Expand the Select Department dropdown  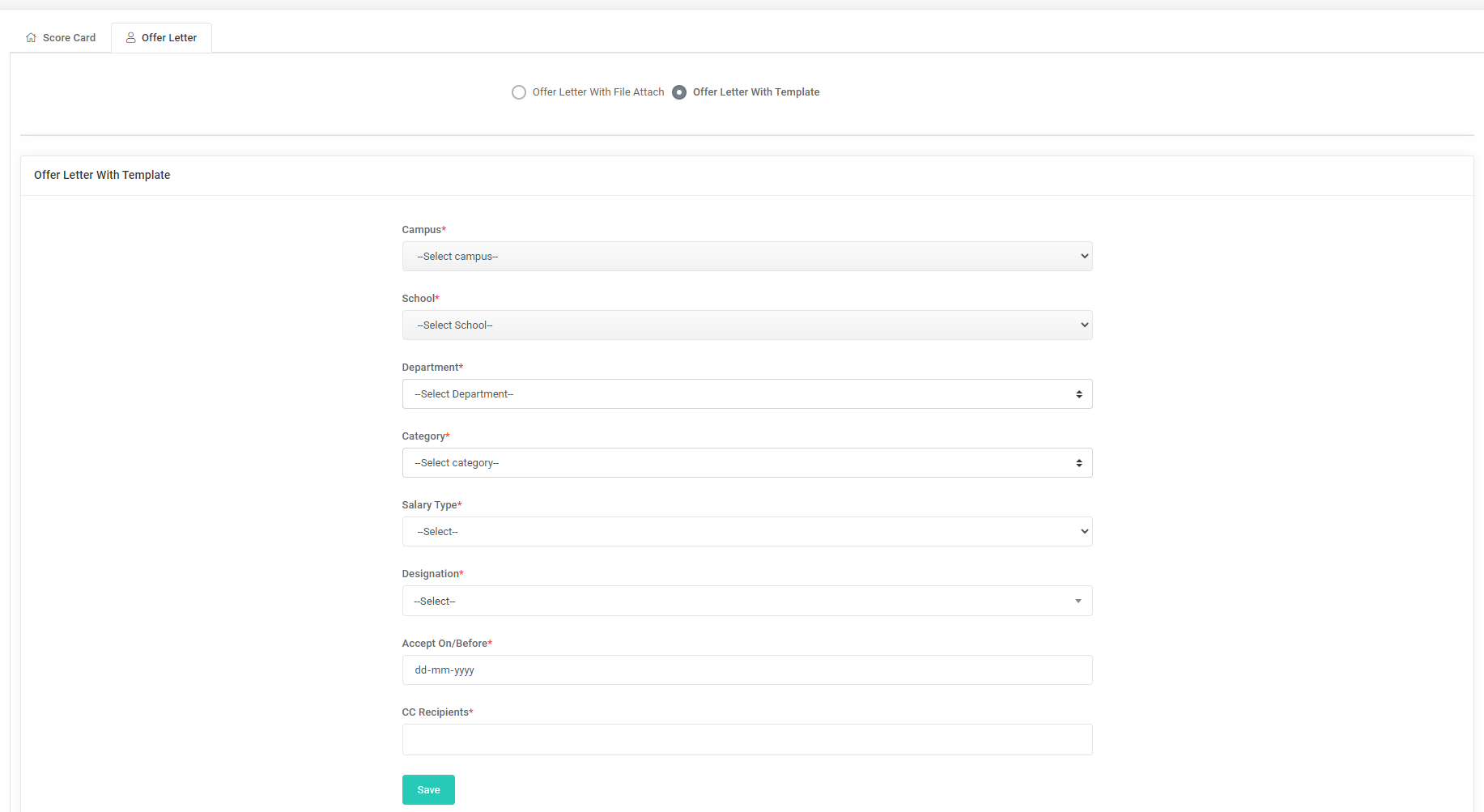(745, 394)
